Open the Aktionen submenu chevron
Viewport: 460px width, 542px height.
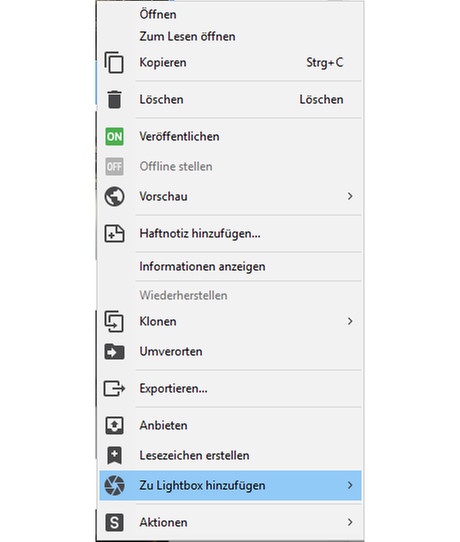point(350,522)
